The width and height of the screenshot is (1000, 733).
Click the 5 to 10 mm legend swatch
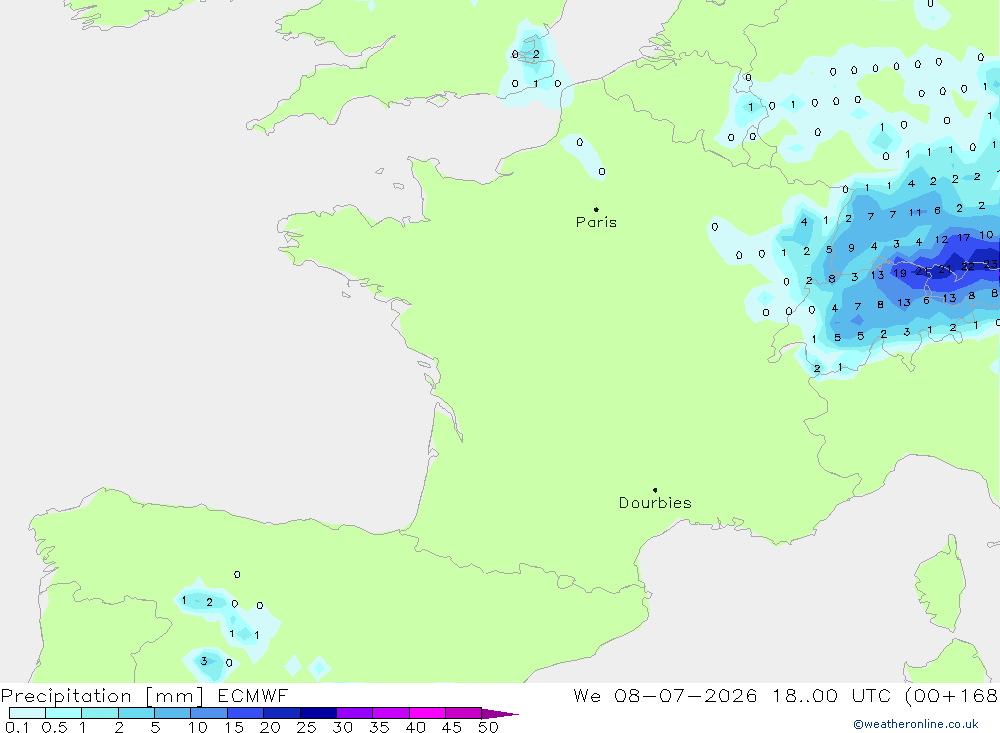(172, 713)
